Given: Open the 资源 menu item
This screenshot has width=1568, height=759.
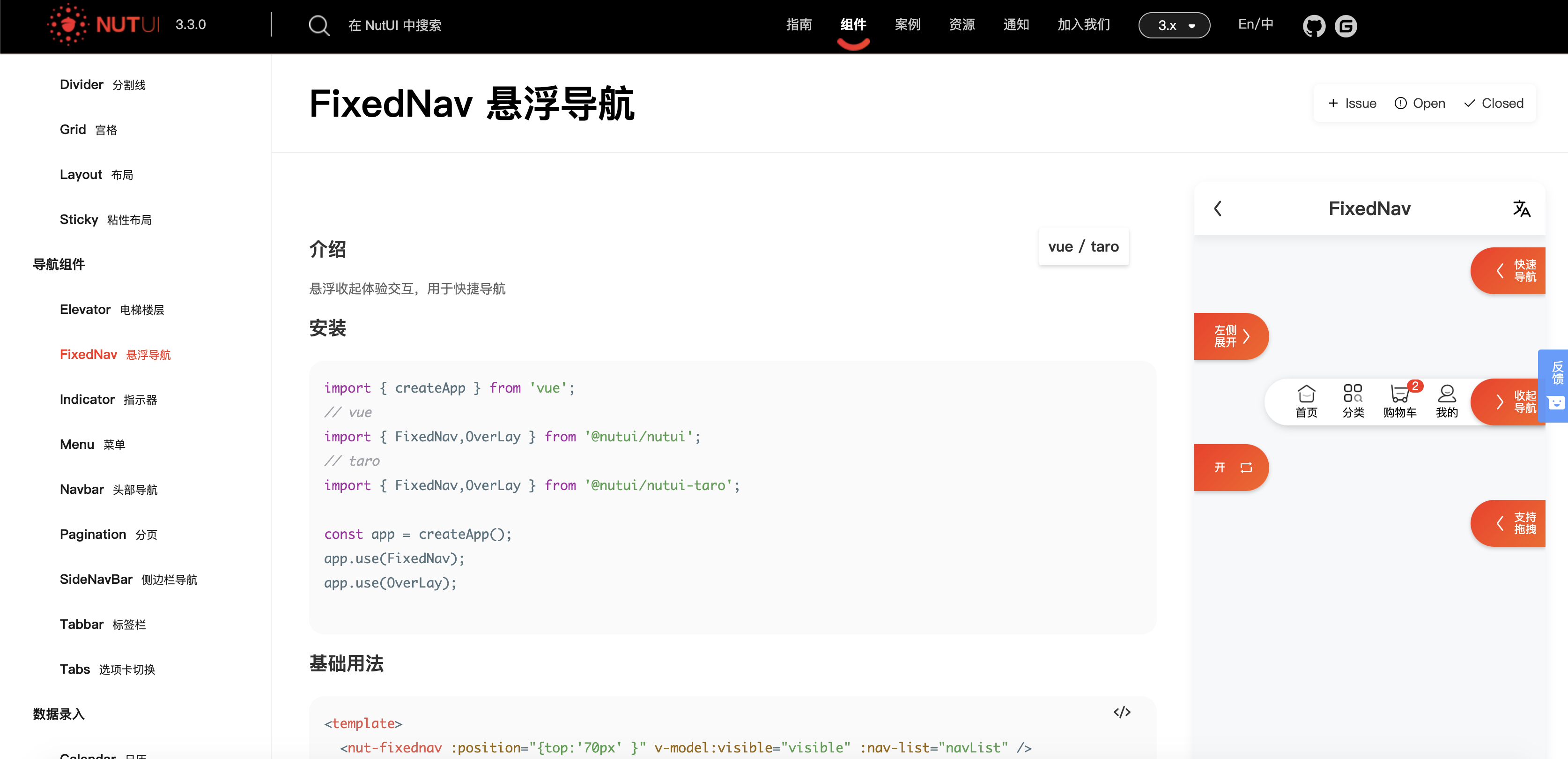Looking at the screenshot, I should 962,25.
